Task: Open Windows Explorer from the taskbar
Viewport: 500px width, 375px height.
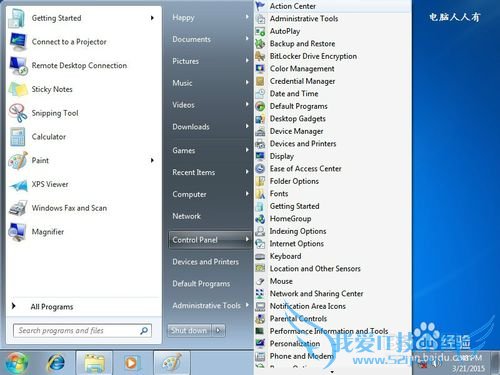Action: click(95, 363)
